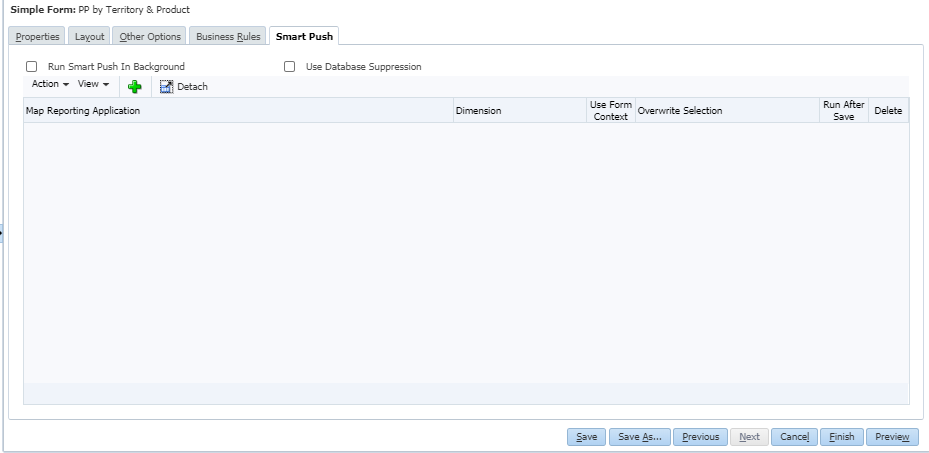This screenshot has height=453, width=929.
Task: Enable Run Smart Push In Background
Action: (32, 67)
